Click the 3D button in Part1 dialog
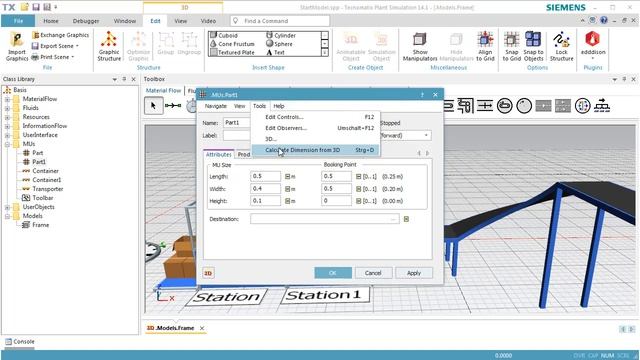Image resolution: width=640 pixels, height=360 pixels. (x=208, y=273)
